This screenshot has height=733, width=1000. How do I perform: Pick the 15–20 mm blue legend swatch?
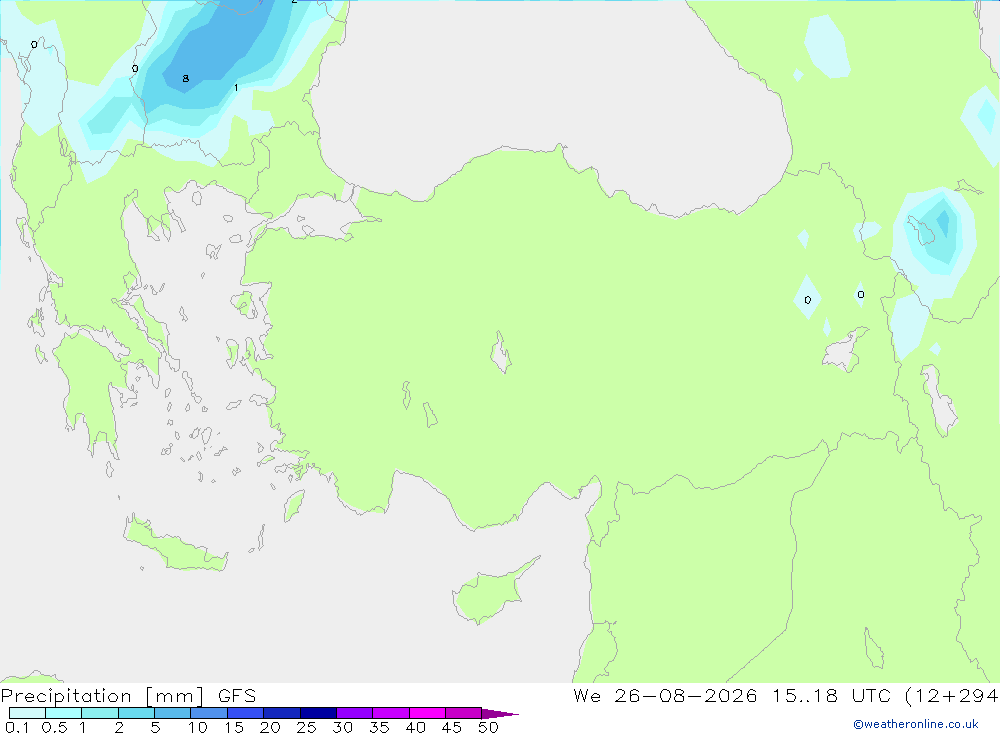click(x=246, y=713)
